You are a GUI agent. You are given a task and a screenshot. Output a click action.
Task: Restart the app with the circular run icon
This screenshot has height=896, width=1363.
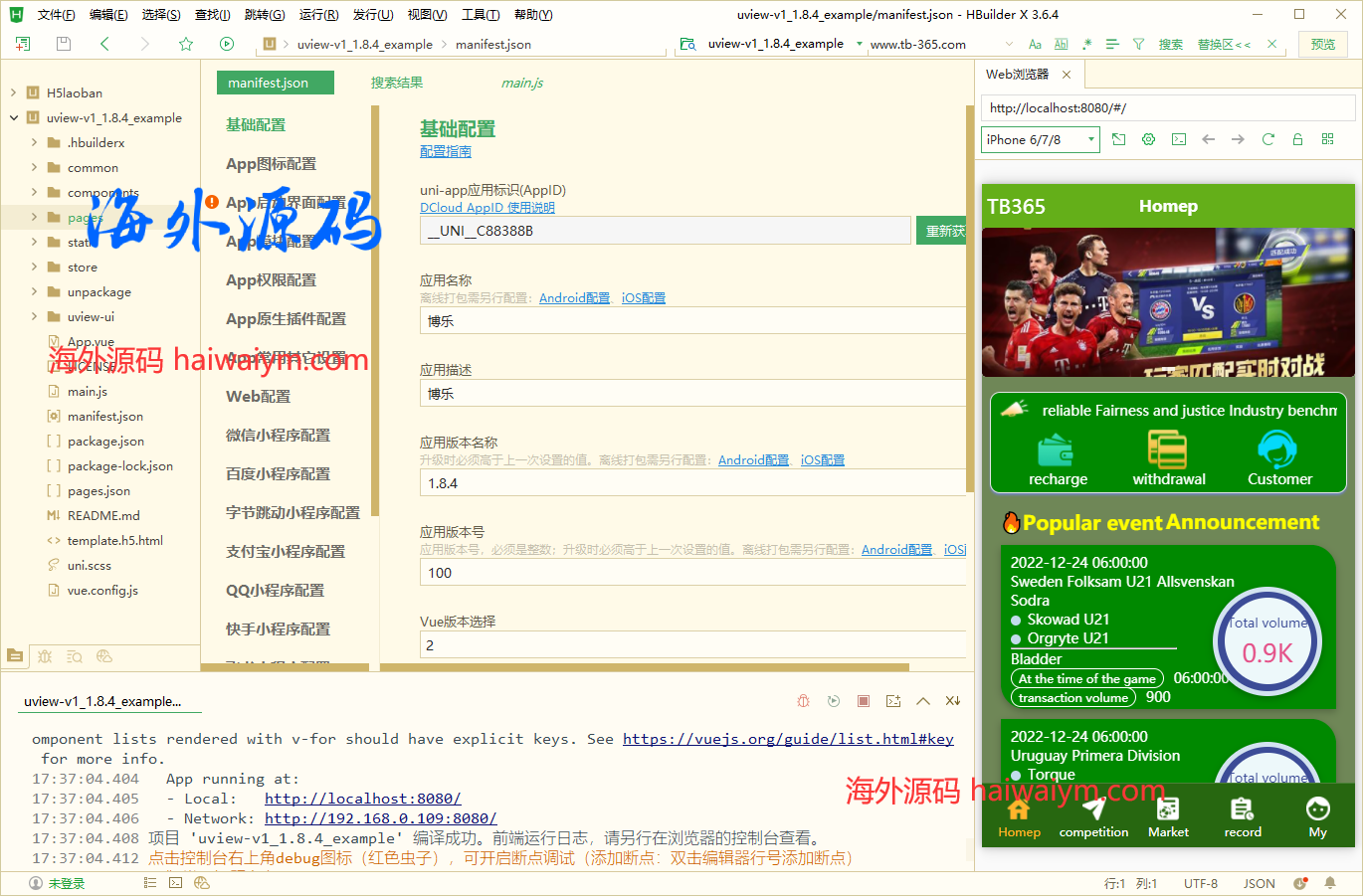[x=834, y=700]
